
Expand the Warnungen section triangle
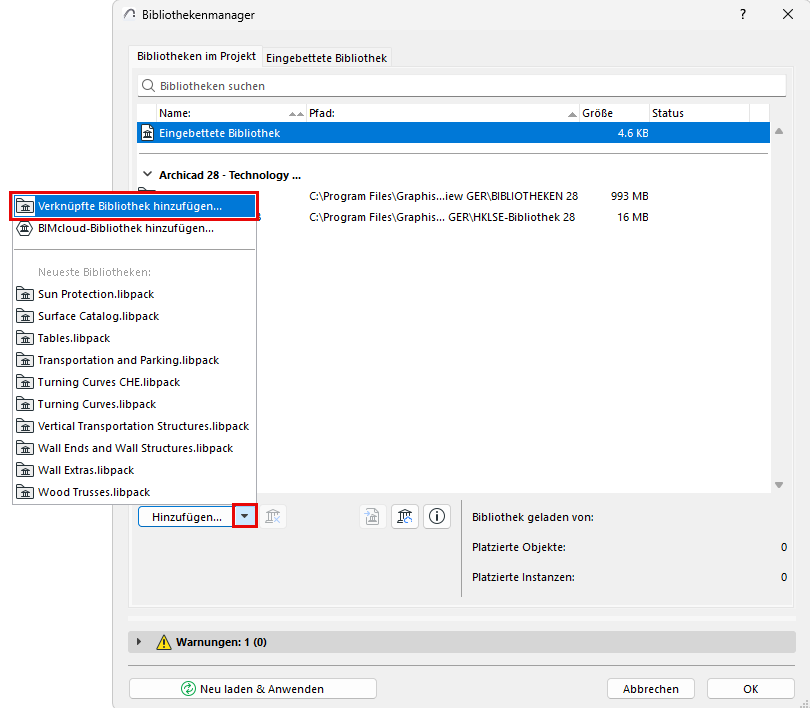click(139, 642)
